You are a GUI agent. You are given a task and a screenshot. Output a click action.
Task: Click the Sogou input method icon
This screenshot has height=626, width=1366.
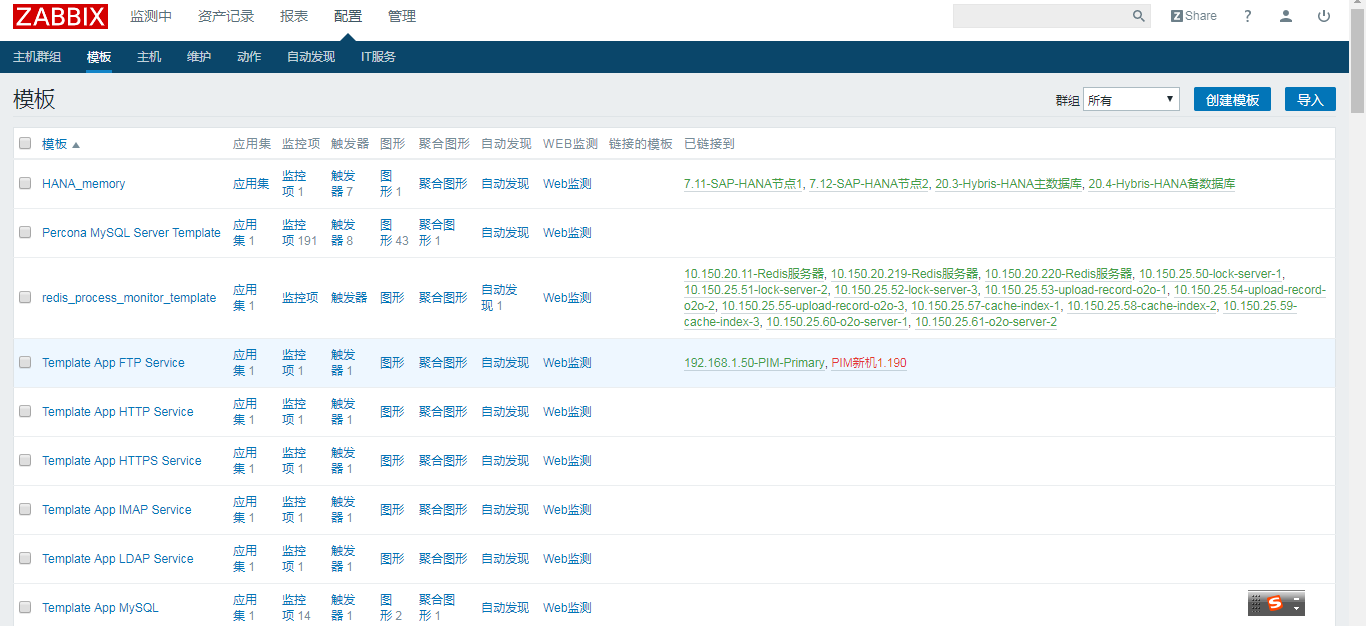pyautogui.click(x=1275, y=603)
